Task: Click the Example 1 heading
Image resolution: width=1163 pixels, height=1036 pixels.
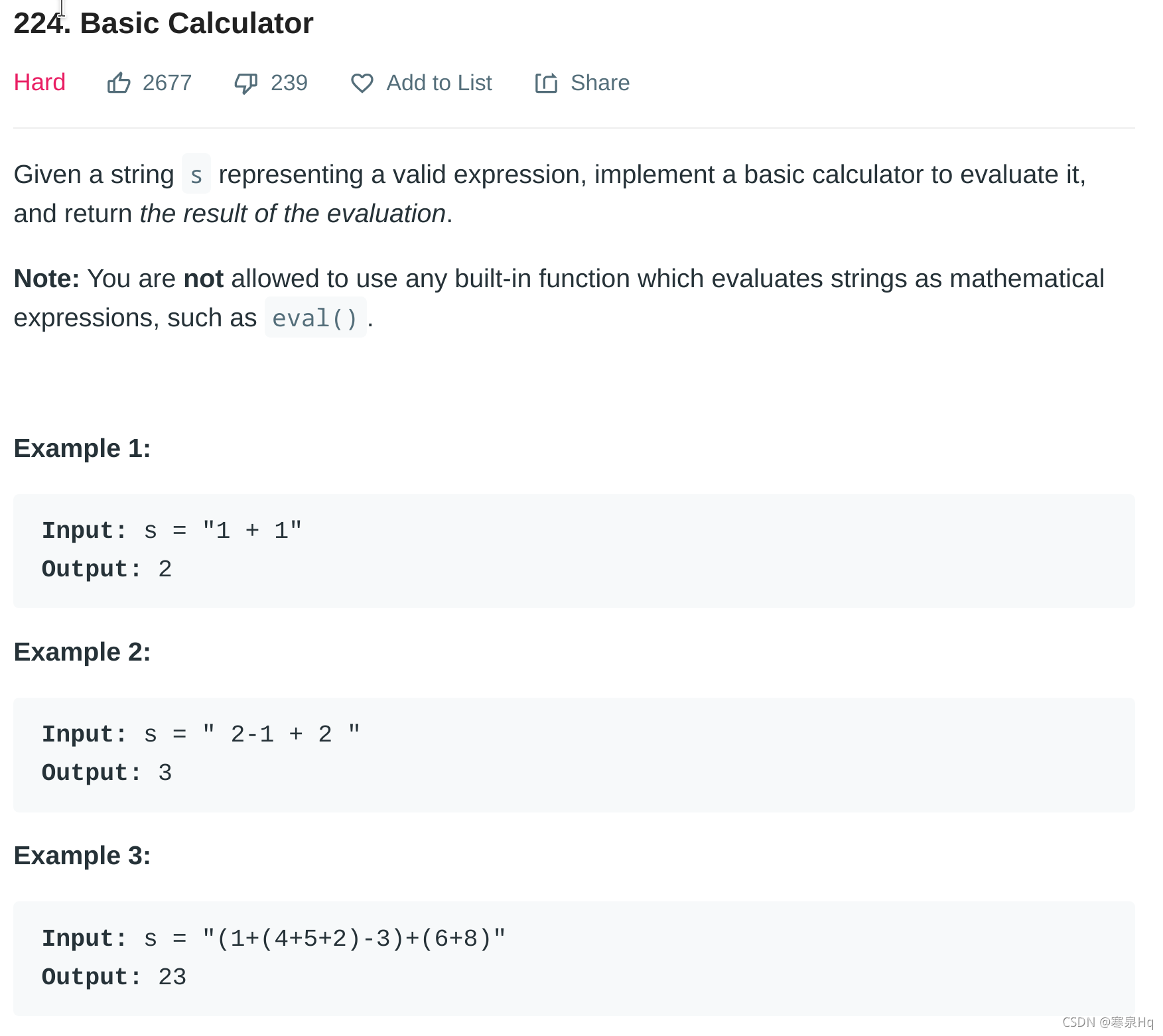Action: [82, 448]
